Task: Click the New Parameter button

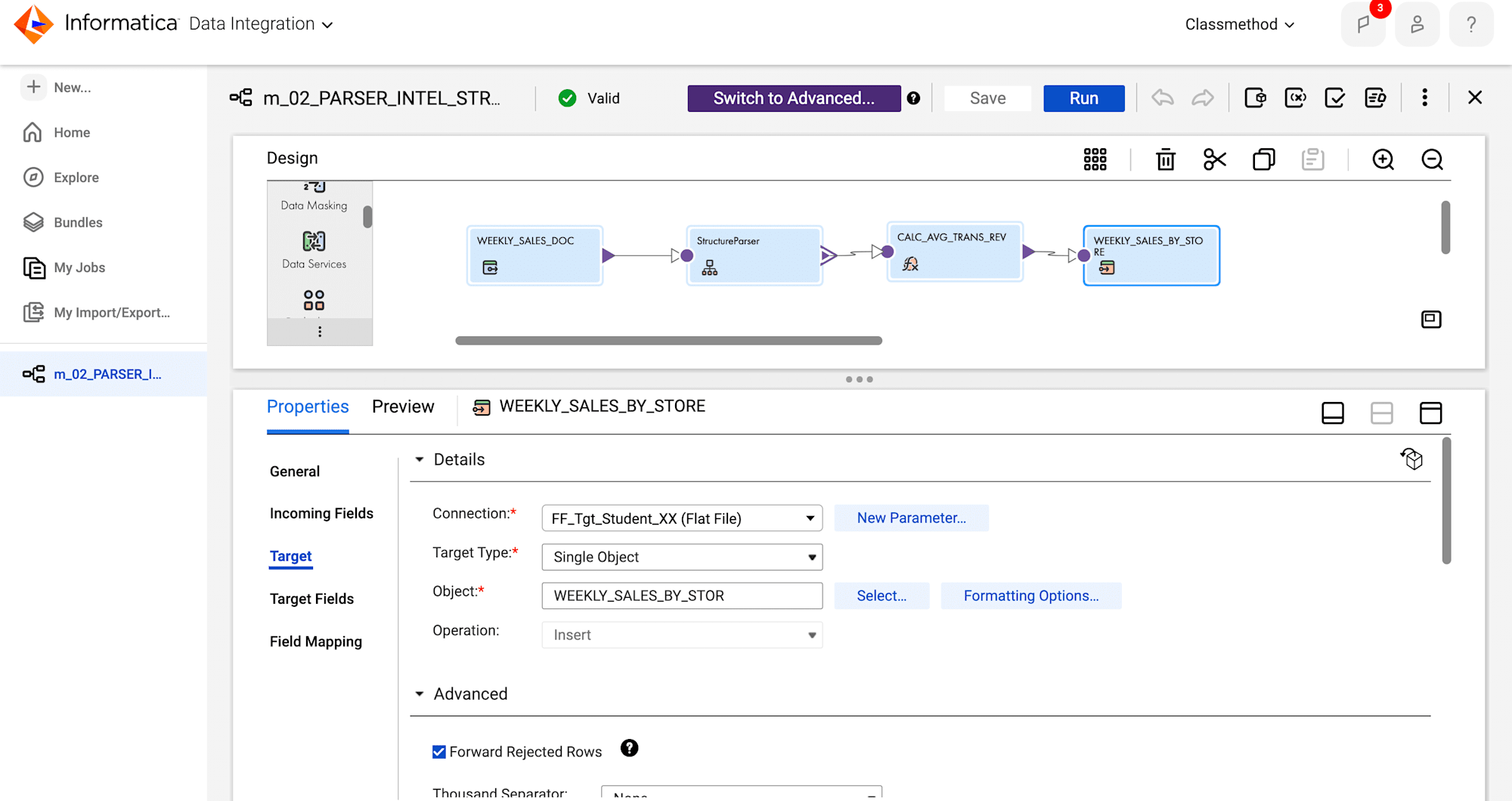Action: coord(911,518)
